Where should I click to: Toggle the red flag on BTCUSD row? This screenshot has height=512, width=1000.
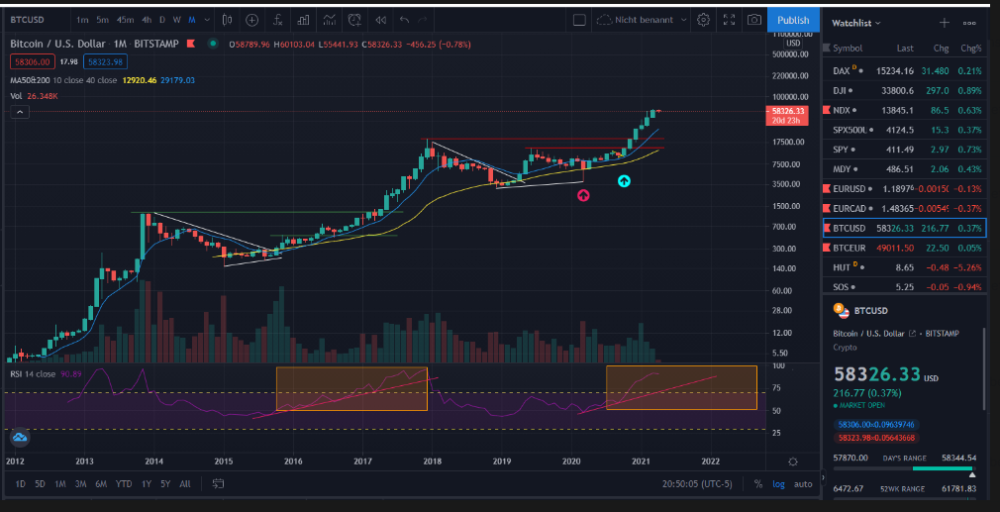[x=827, y=228]
